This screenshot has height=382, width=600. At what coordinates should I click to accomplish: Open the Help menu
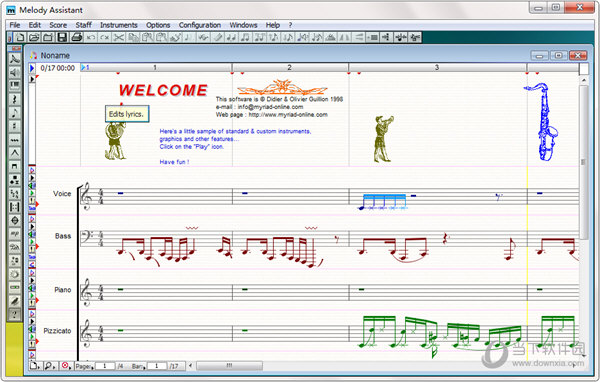[x=273, y=25]
